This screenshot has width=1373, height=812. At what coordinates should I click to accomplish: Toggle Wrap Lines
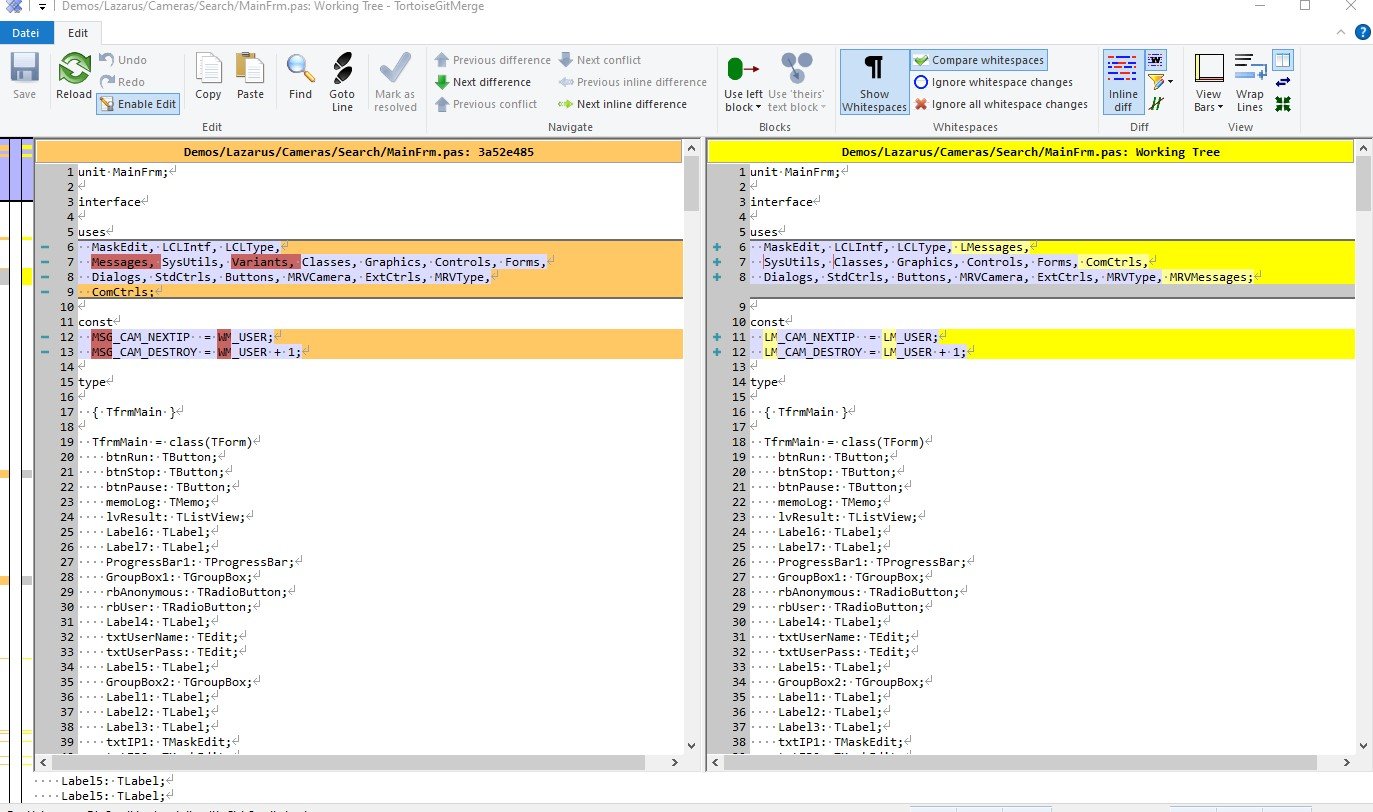coord(1249,82)
